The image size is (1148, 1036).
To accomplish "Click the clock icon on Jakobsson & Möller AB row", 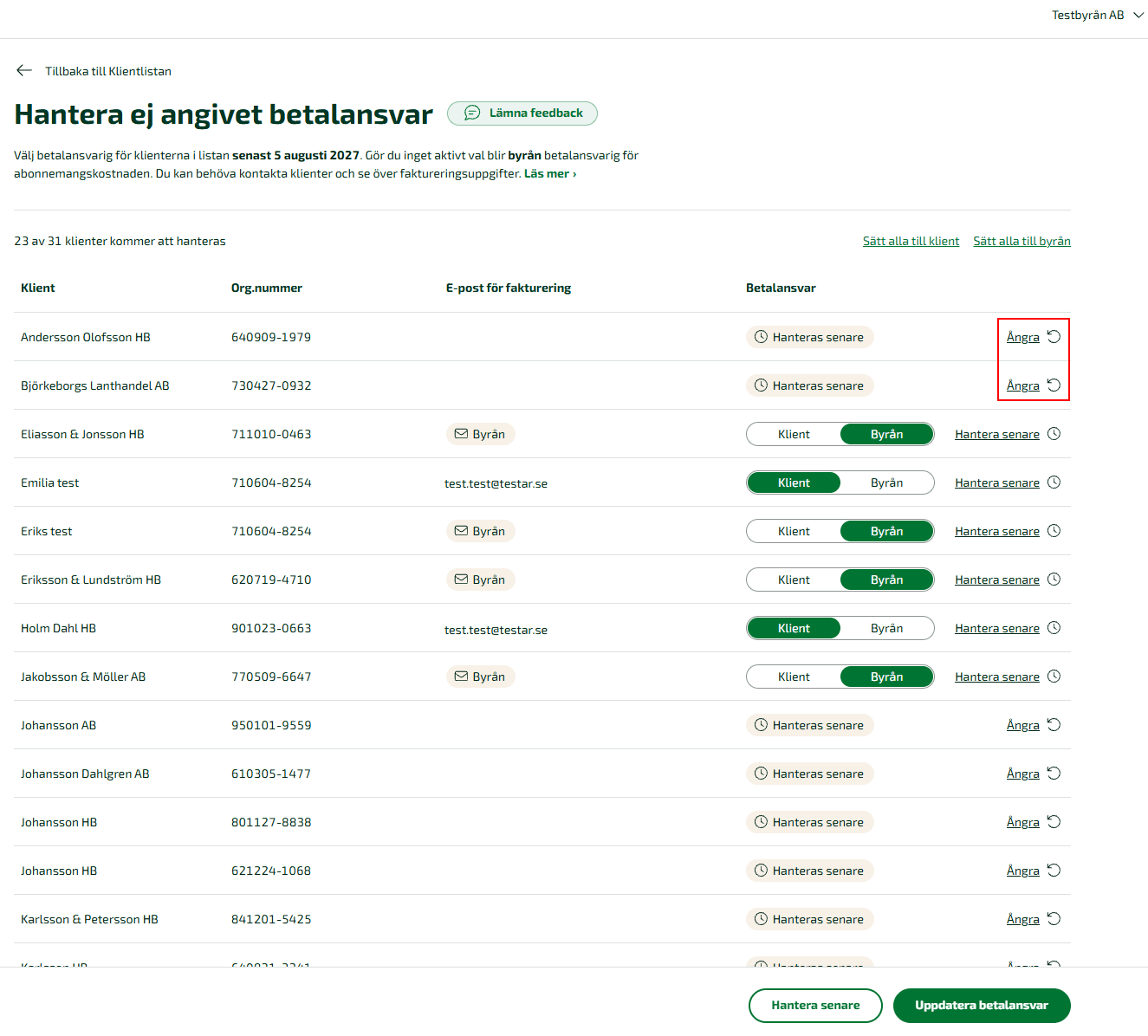I will click(x=1054, y=677).
